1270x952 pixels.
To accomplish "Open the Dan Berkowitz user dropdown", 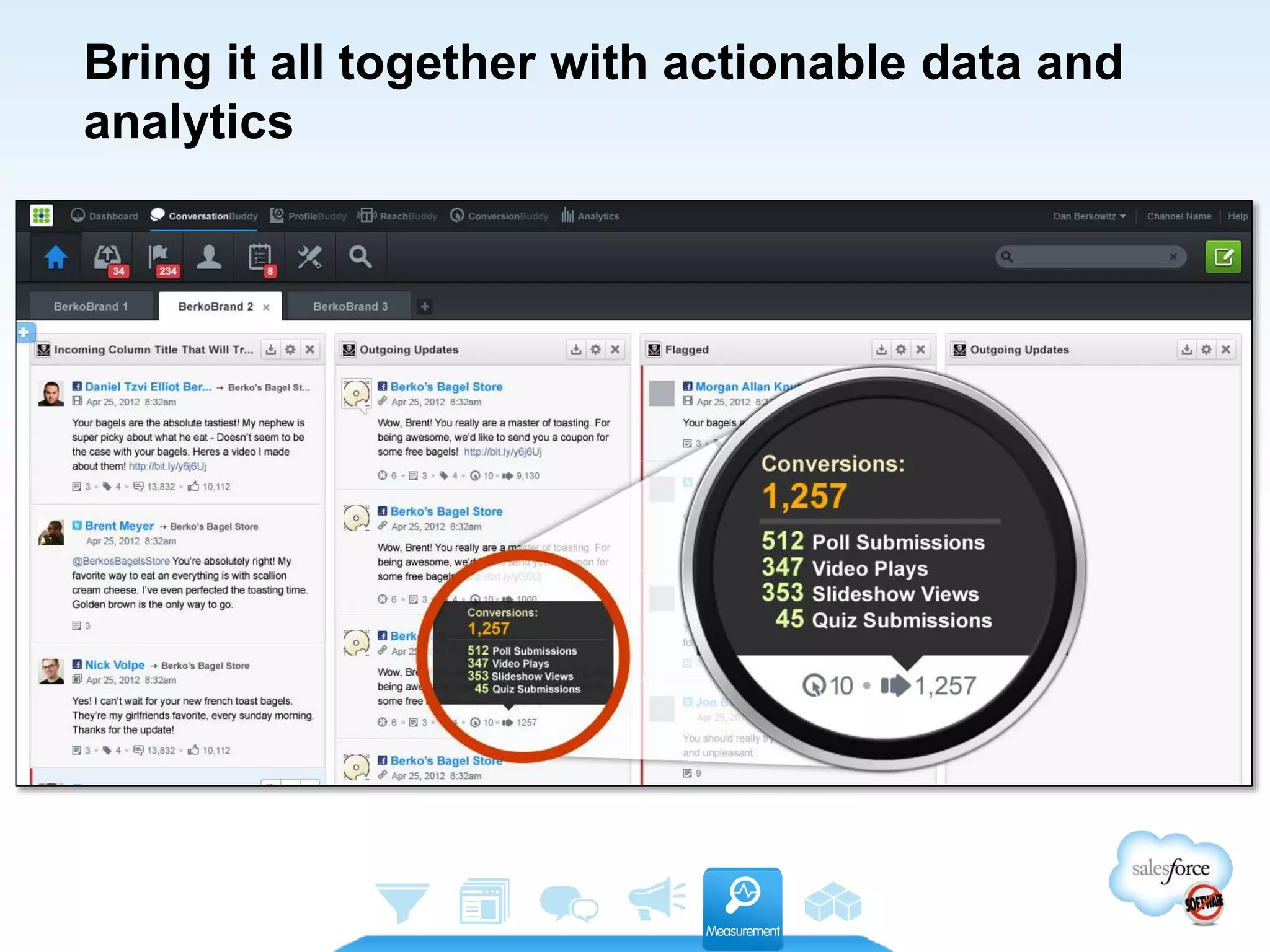I will (1089, 216).
